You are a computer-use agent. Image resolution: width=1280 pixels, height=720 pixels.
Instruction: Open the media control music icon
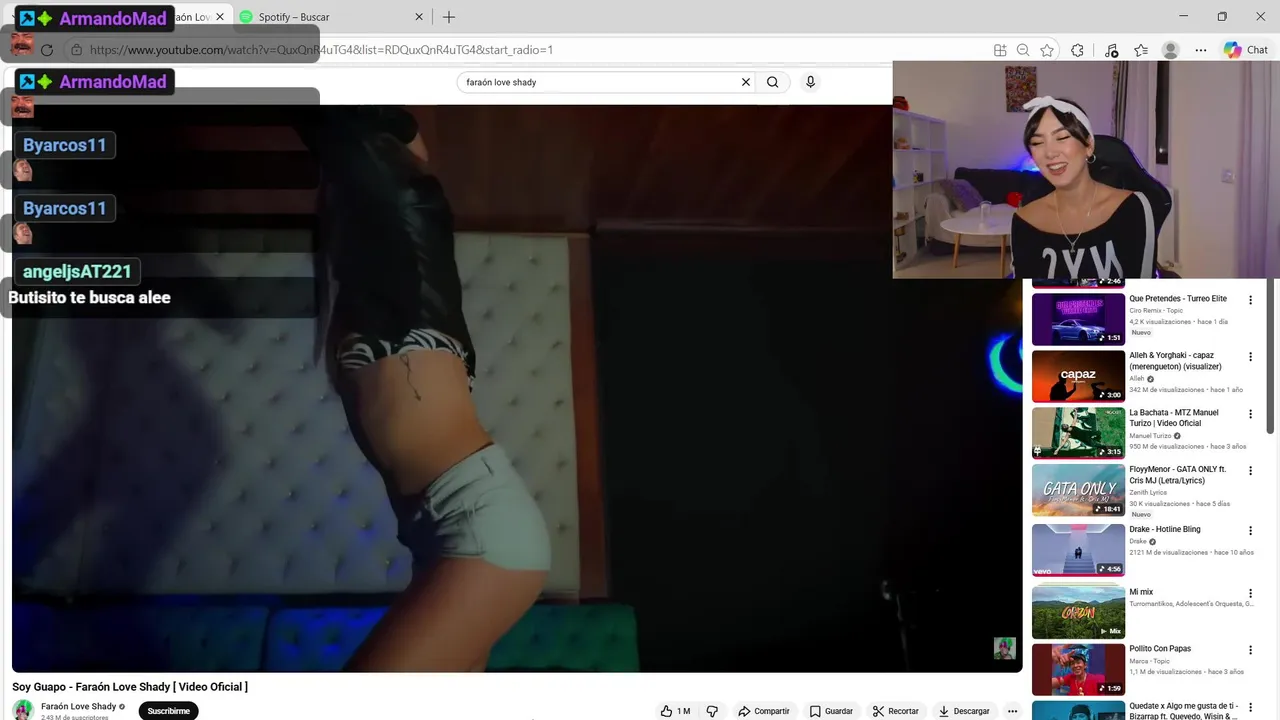[x=1112, y=50]
